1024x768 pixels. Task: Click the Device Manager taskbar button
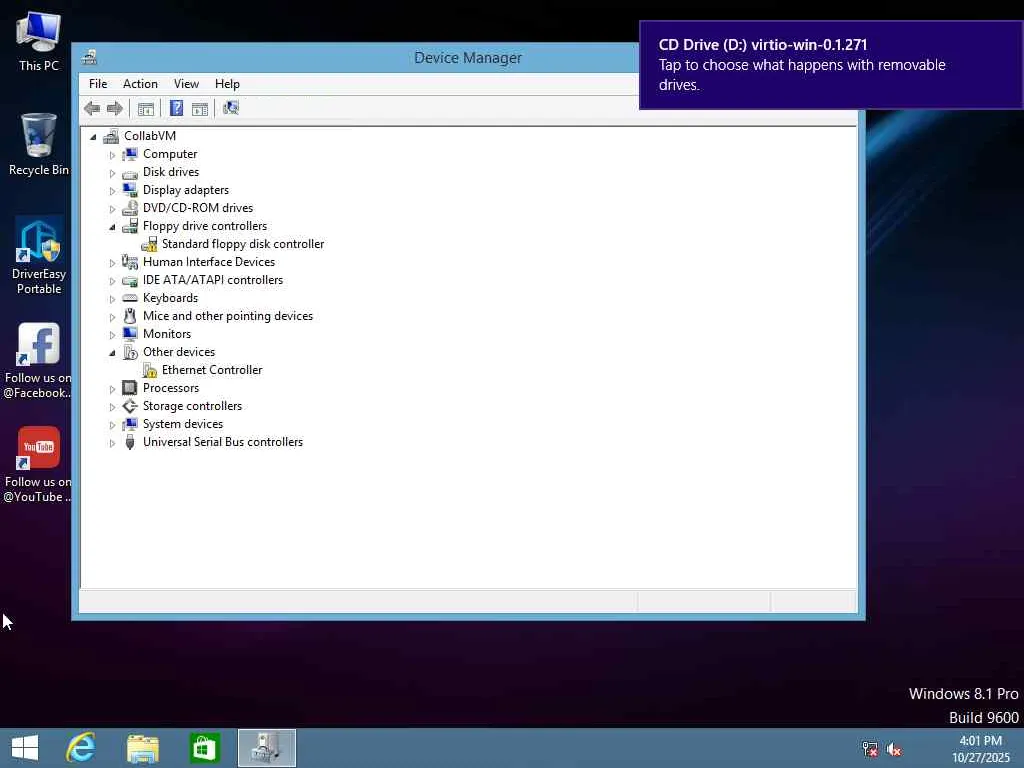pyautogui.click(x=266, y=748)
